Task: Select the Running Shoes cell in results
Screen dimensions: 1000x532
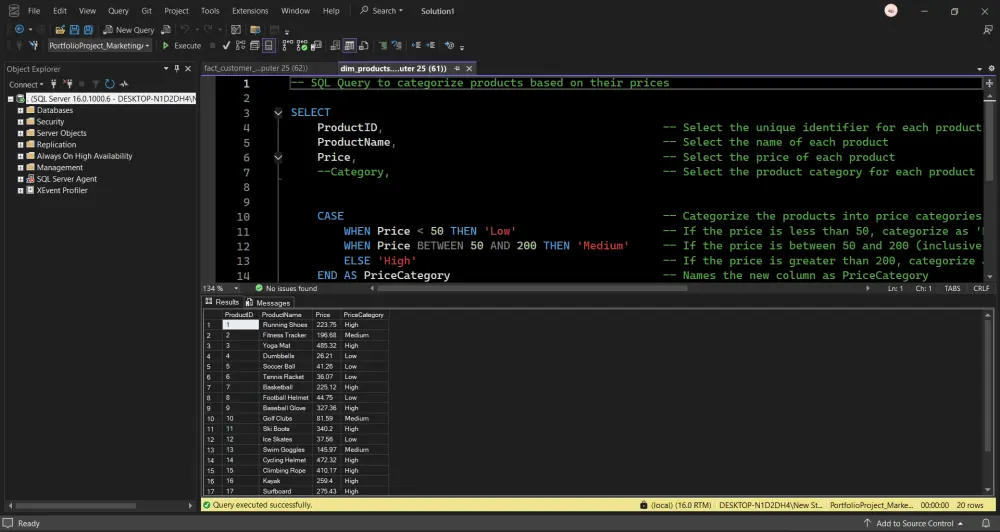Action: pos(285,325)
